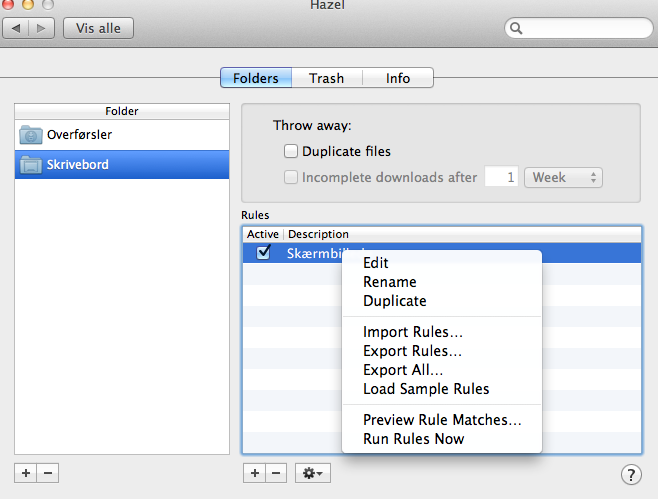Click the Description column header
This screenshot has width=658, height=499.
tap(462, 234)
